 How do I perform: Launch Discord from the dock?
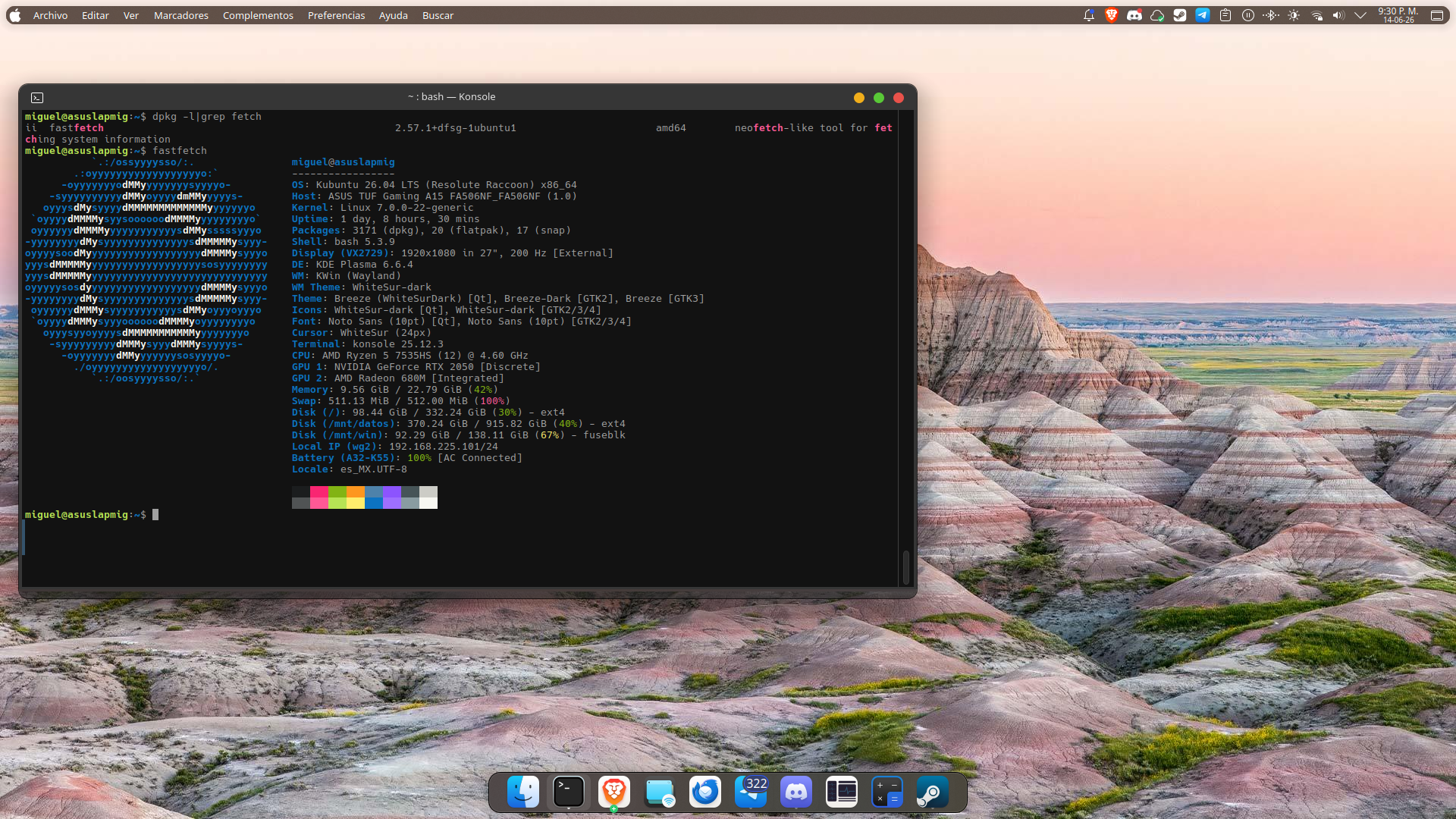pyautogui.click(x=796, y=792)
